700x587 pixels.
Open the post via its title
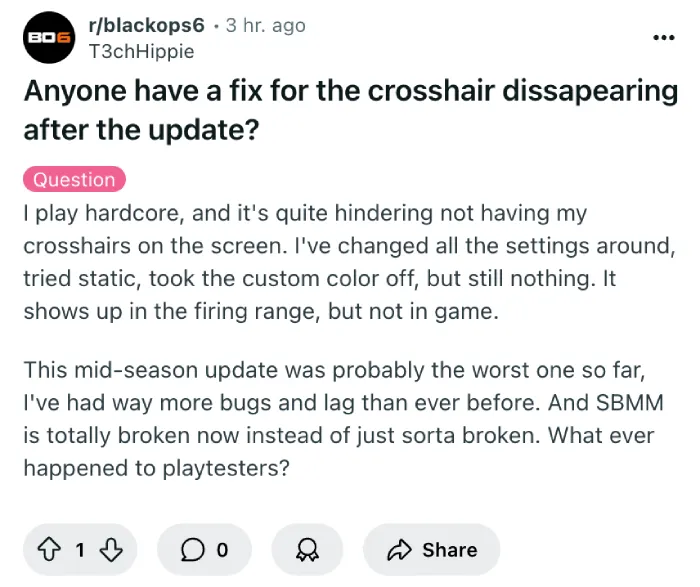tap(351, 110)
